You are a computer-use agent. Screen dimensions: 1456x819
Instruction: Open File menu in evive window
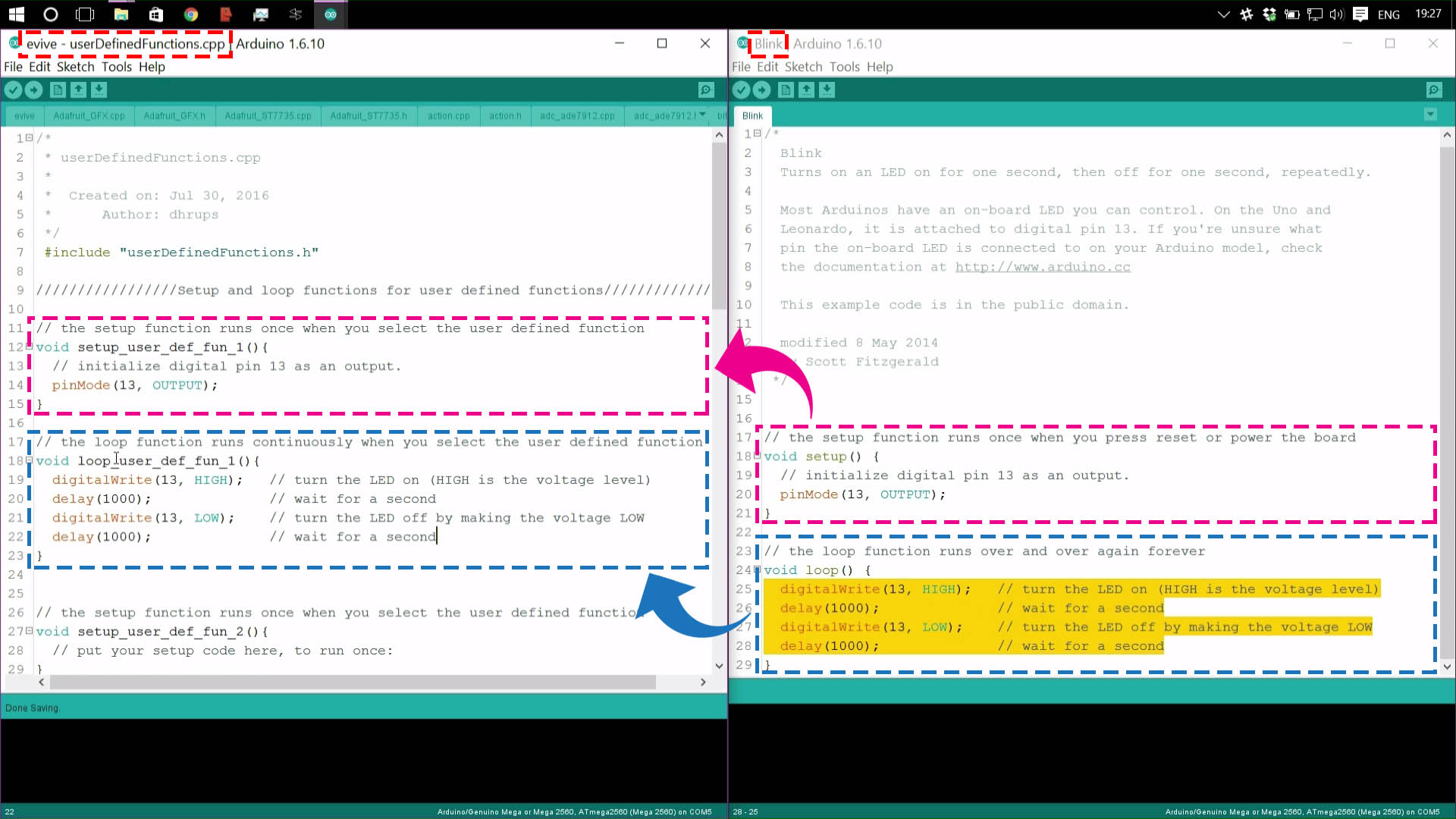pyautogui.click(x=13, y=67)
